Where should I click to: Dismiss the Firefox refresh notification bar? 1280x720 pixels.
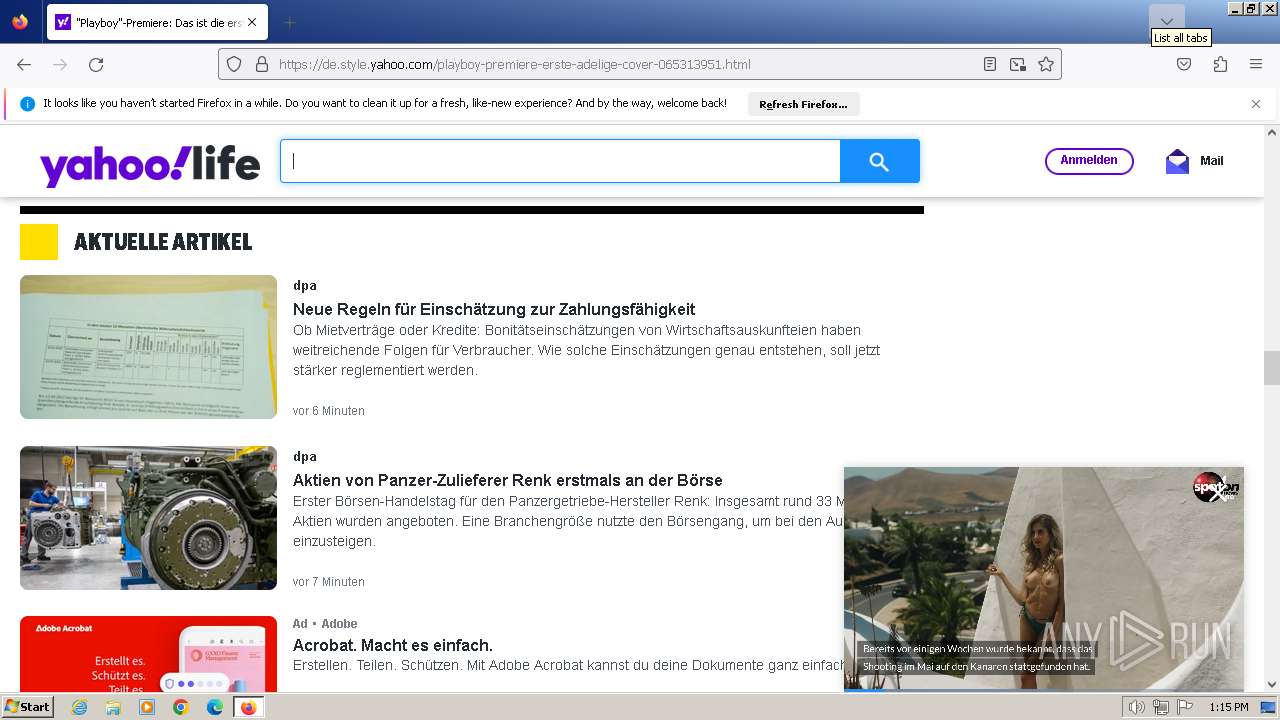click(x=1256, y=104)
